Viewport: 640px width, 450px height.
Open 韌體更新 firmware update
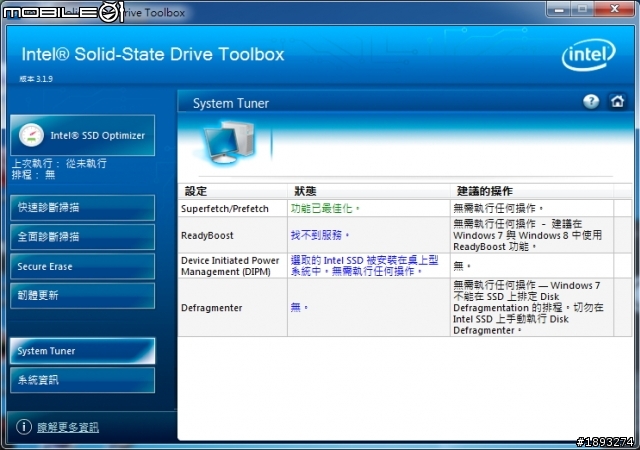pyautogui.click(x=82, y=296)
